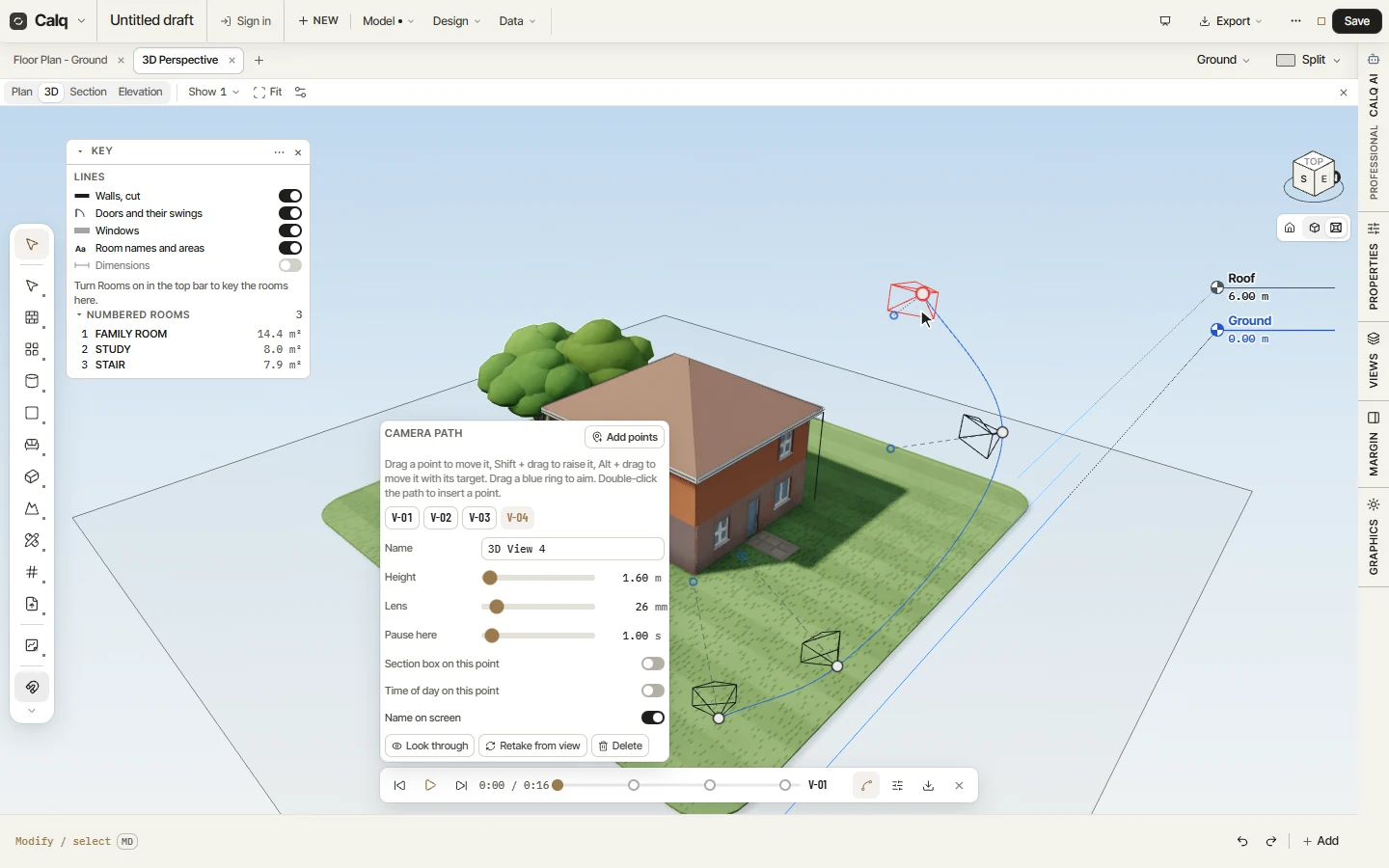Viewport: 1389px width, 868px height.
Task: Enable Time of day on this point
Action: (x=653, y=692)
